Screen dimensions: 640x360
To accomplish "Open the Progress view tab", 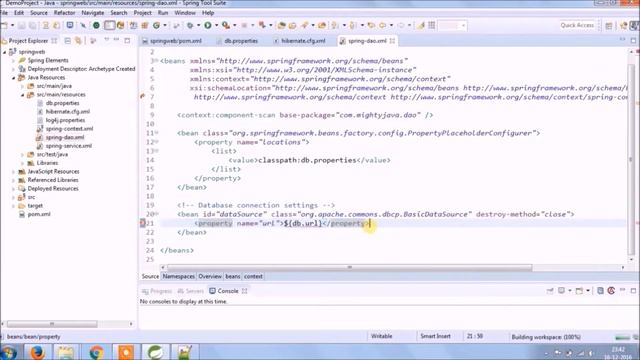I will pos(157,291).
